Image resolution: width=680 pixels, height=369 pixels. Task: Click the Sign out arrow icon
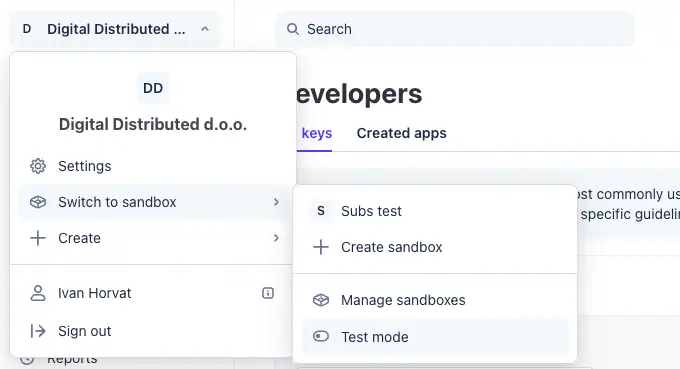point(38,331)
